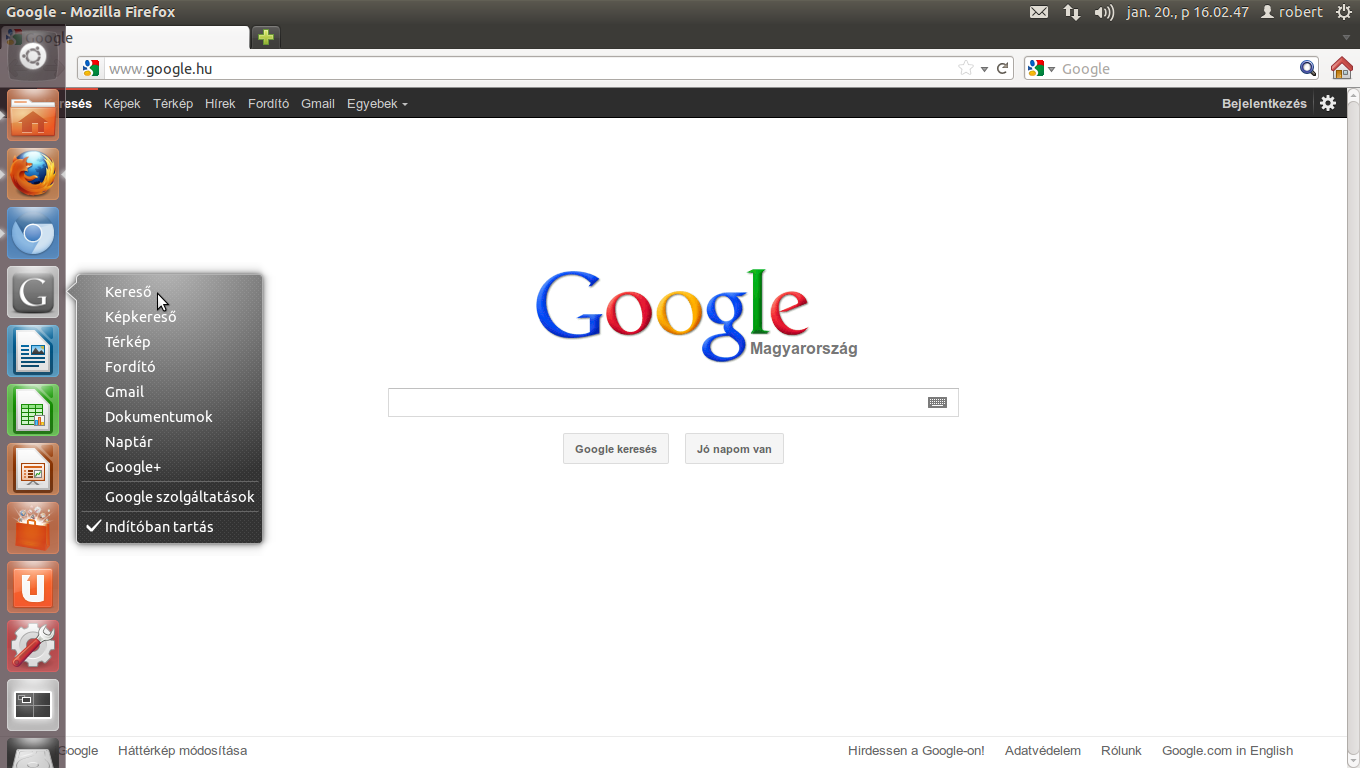Click the page vertical scrollbar

coord(1353,428)
